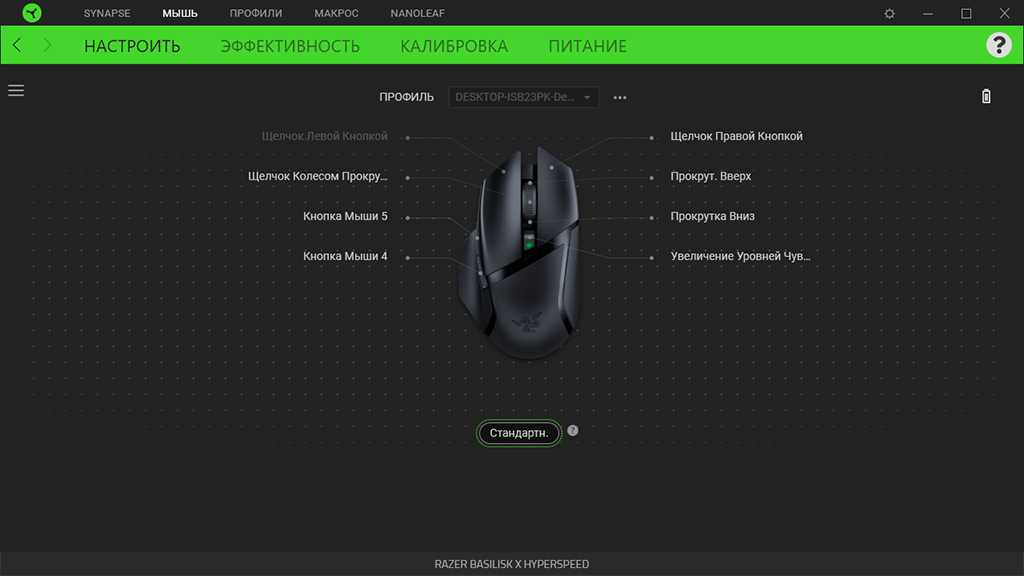This screenshot has height=576, width=1024.
Task: Click the small help icon near Стандартн.
Action: 573,430
